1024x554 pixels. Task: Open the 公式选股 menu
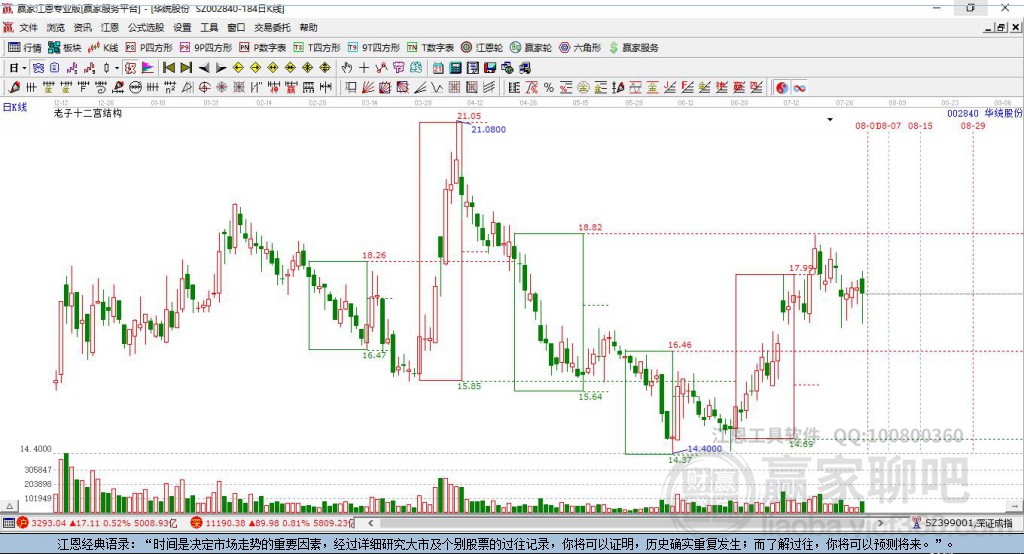coord(146,27)
